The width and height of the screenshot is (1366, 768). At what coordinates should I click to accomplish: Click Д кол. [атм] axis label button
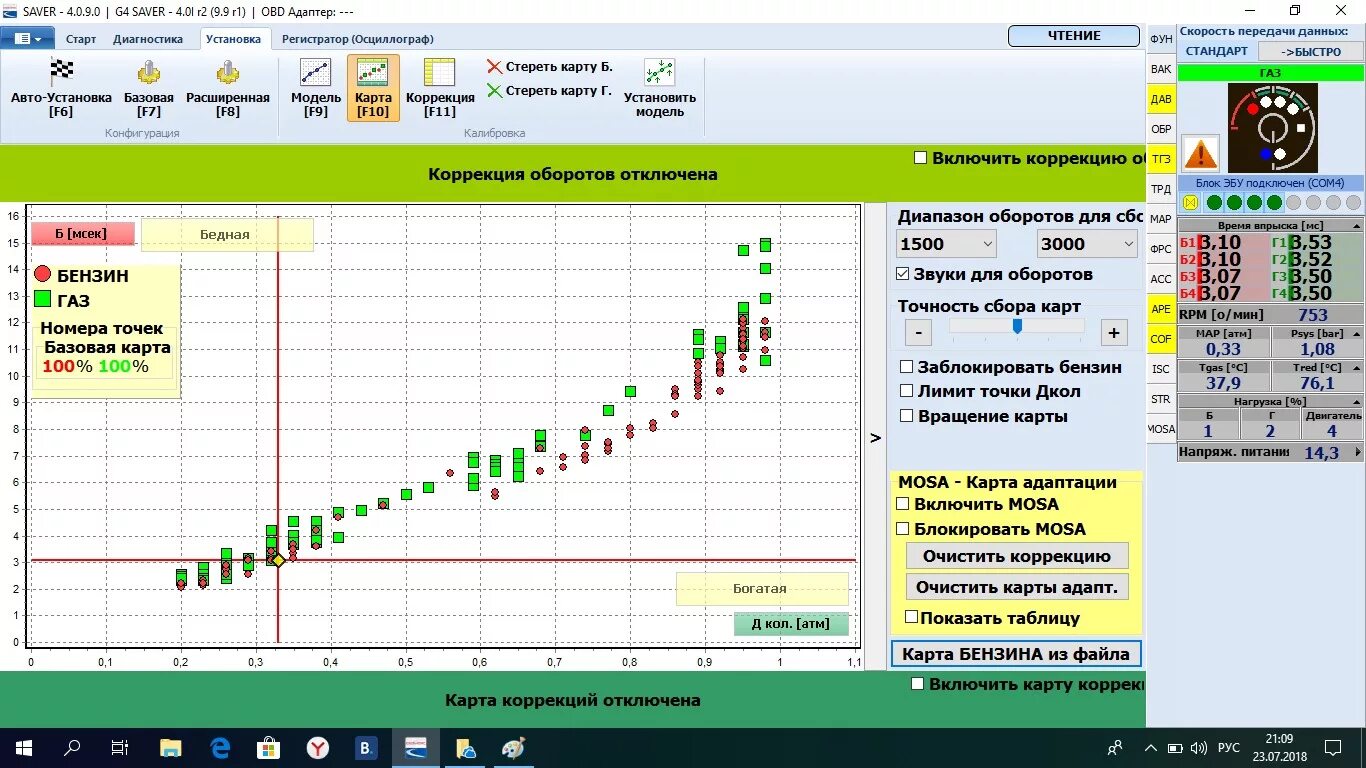point(790,624)
